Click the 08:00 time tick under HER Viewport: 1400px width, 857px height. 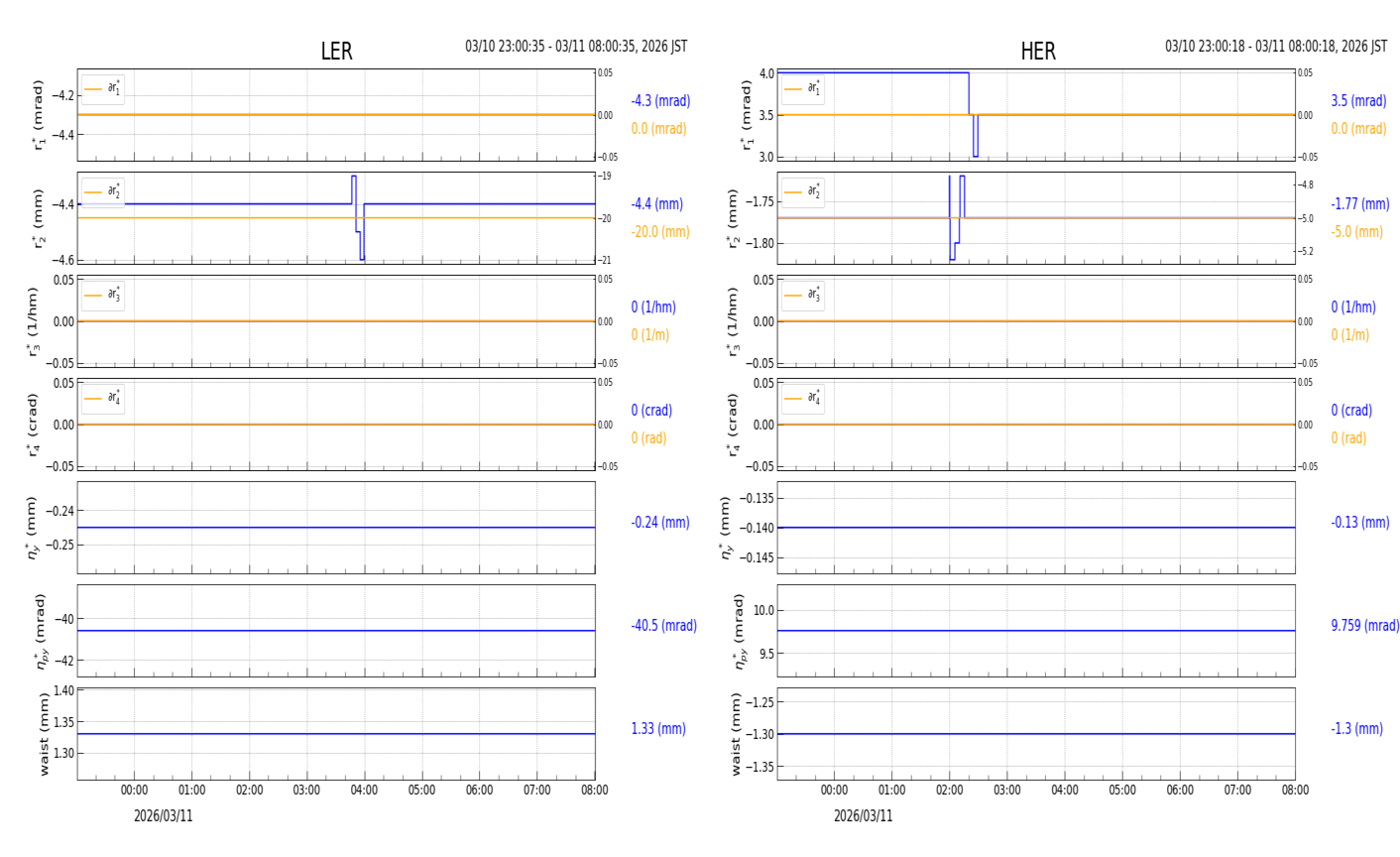(1295, 791)
